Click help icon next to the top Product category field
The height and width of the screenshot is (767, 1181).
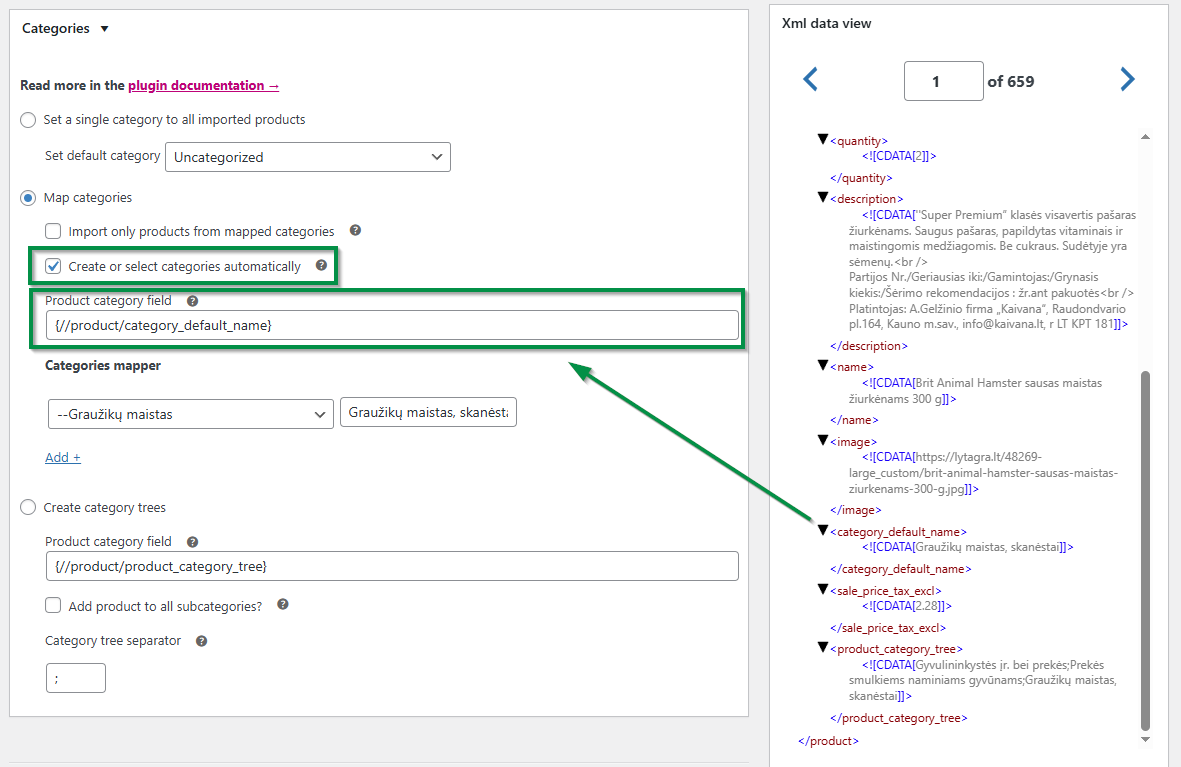tap(192, 300)
